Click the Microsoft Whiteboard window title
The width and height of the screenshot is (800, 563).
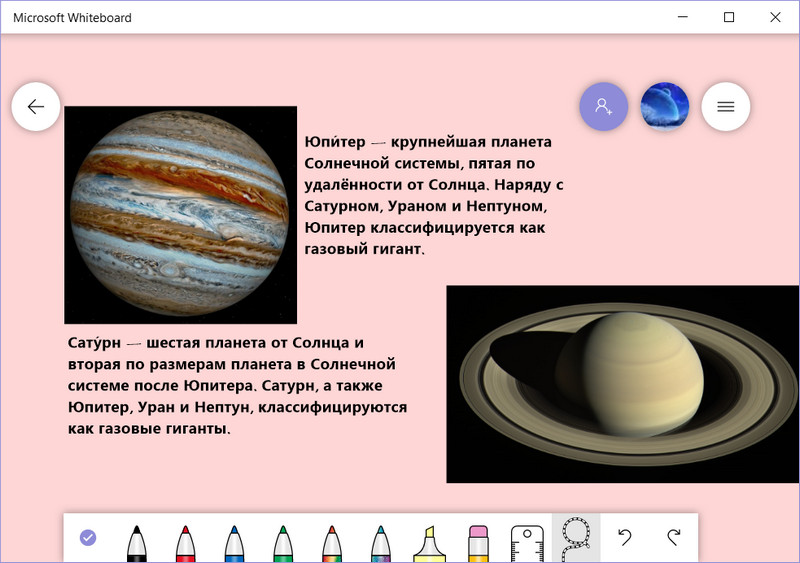tap(72, 17)
